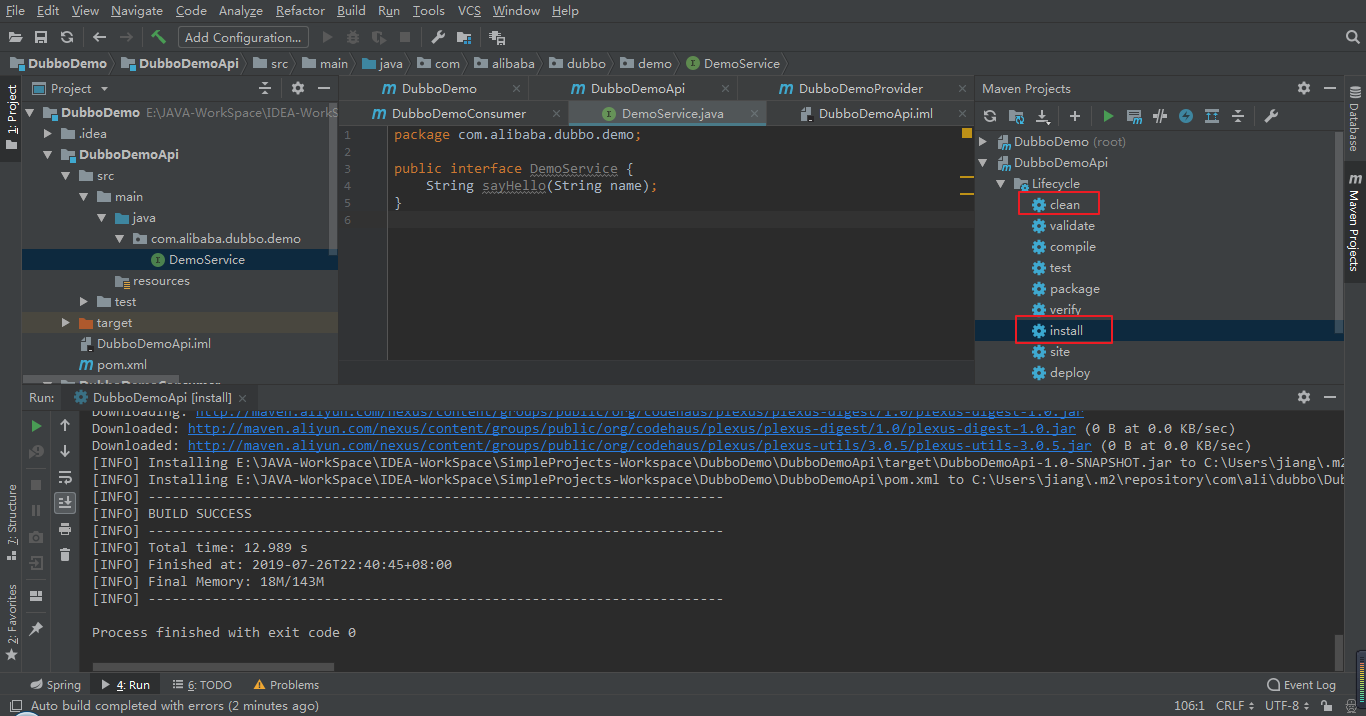Open Project panel gear options
The width and height of the screenshot is (1366, 716).
click(x=298, y=88)
